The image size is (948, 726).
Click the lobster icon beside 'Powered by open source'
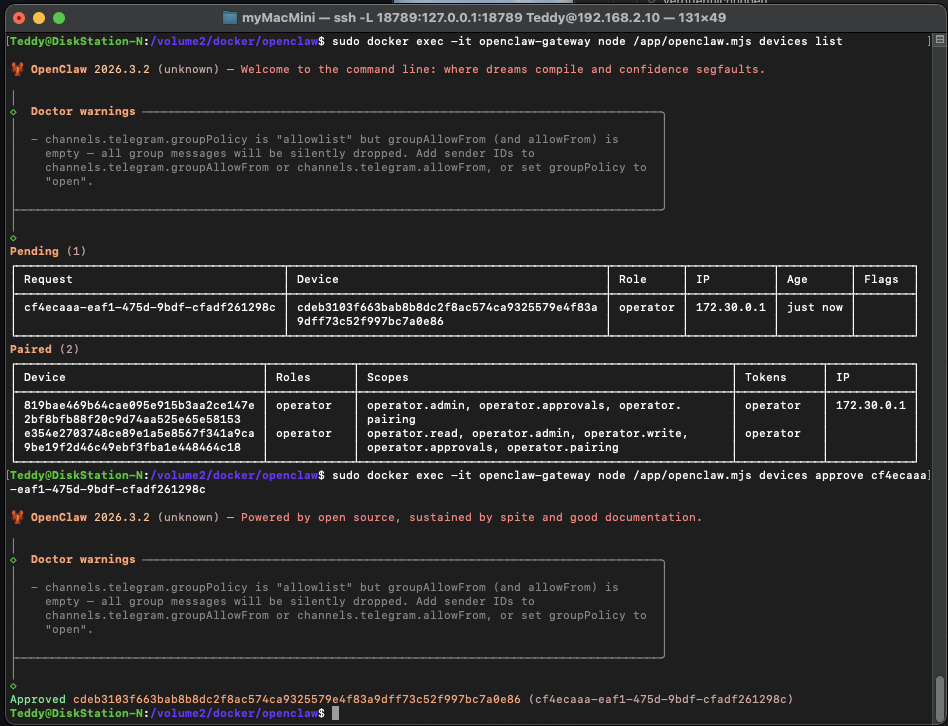(16, 518)
